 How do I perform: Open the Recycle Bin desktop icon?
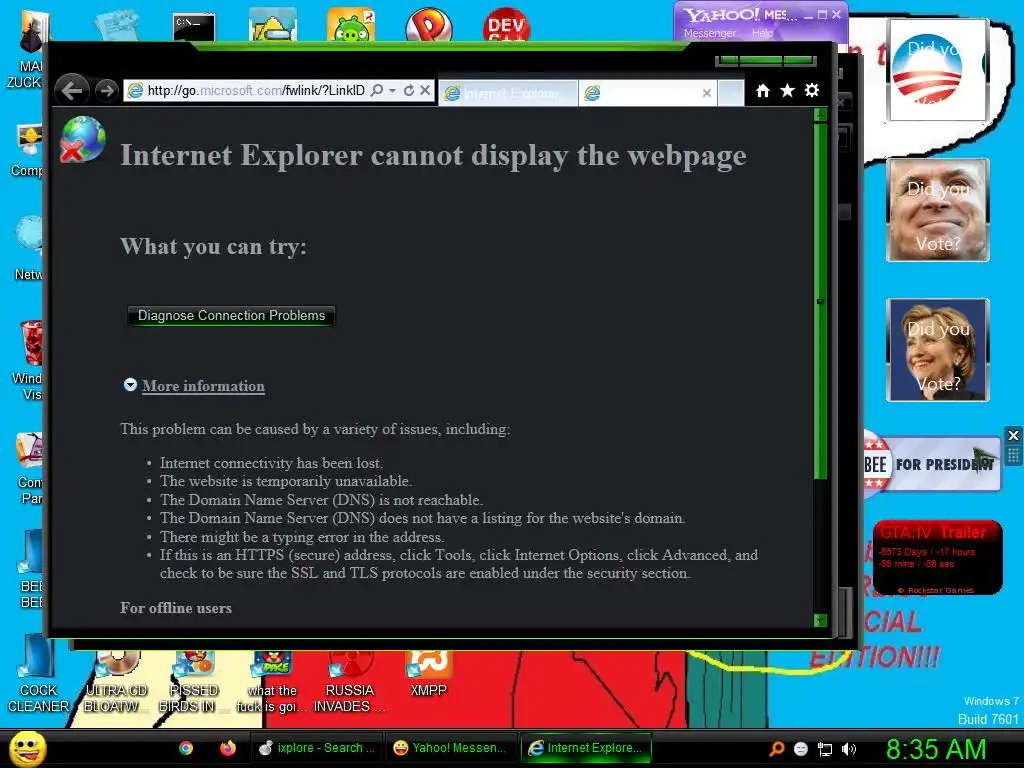point(30,359)
